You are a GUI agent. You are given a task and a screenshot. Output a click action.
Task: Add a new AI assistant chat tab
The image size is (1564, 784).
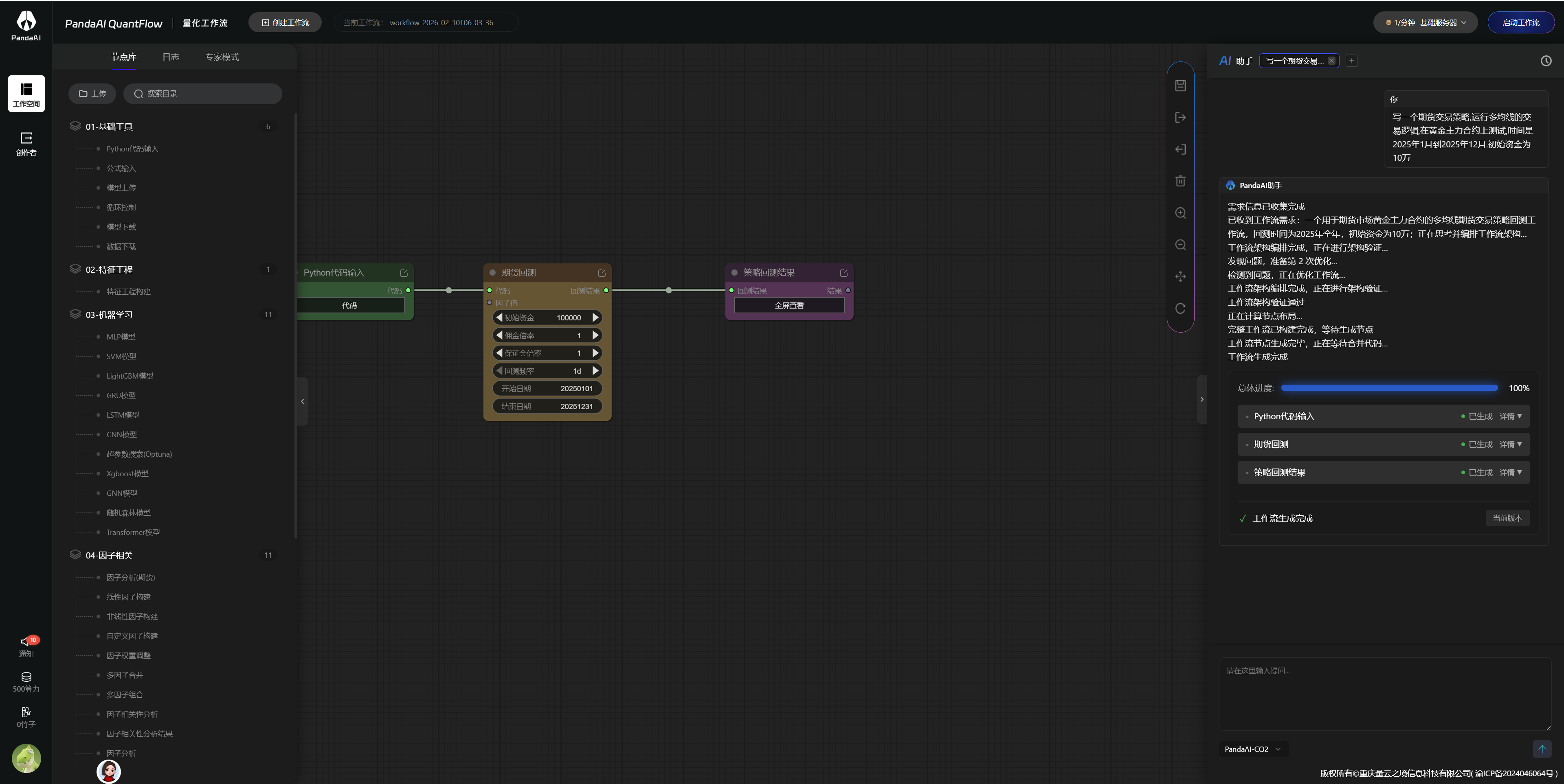[x=1351, y=61]
